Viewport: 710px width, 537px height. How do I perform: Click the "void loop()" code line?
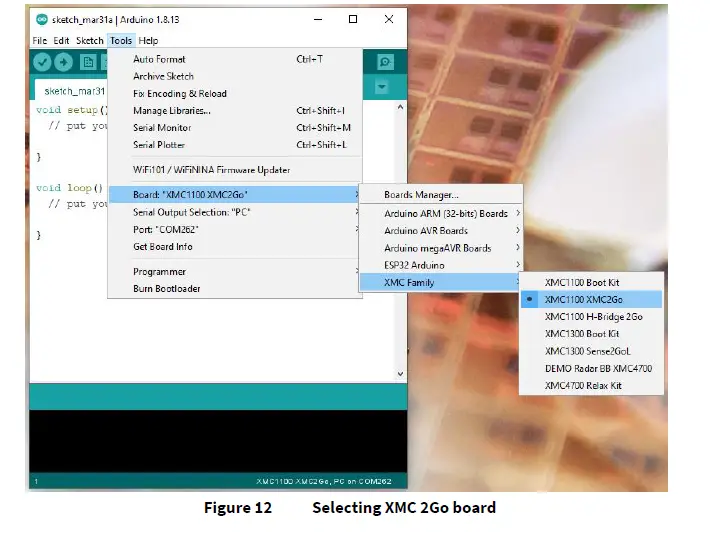click(69, 188)
